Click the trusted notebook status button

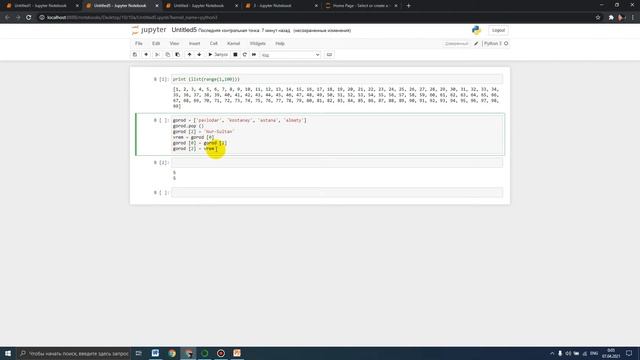click(x=456, y=43)
